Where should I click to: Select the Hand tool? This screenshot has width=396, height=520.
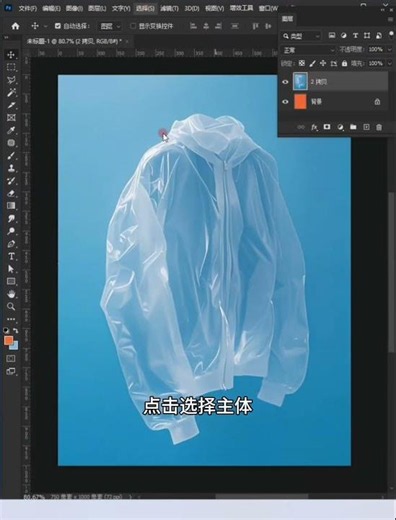11,294
